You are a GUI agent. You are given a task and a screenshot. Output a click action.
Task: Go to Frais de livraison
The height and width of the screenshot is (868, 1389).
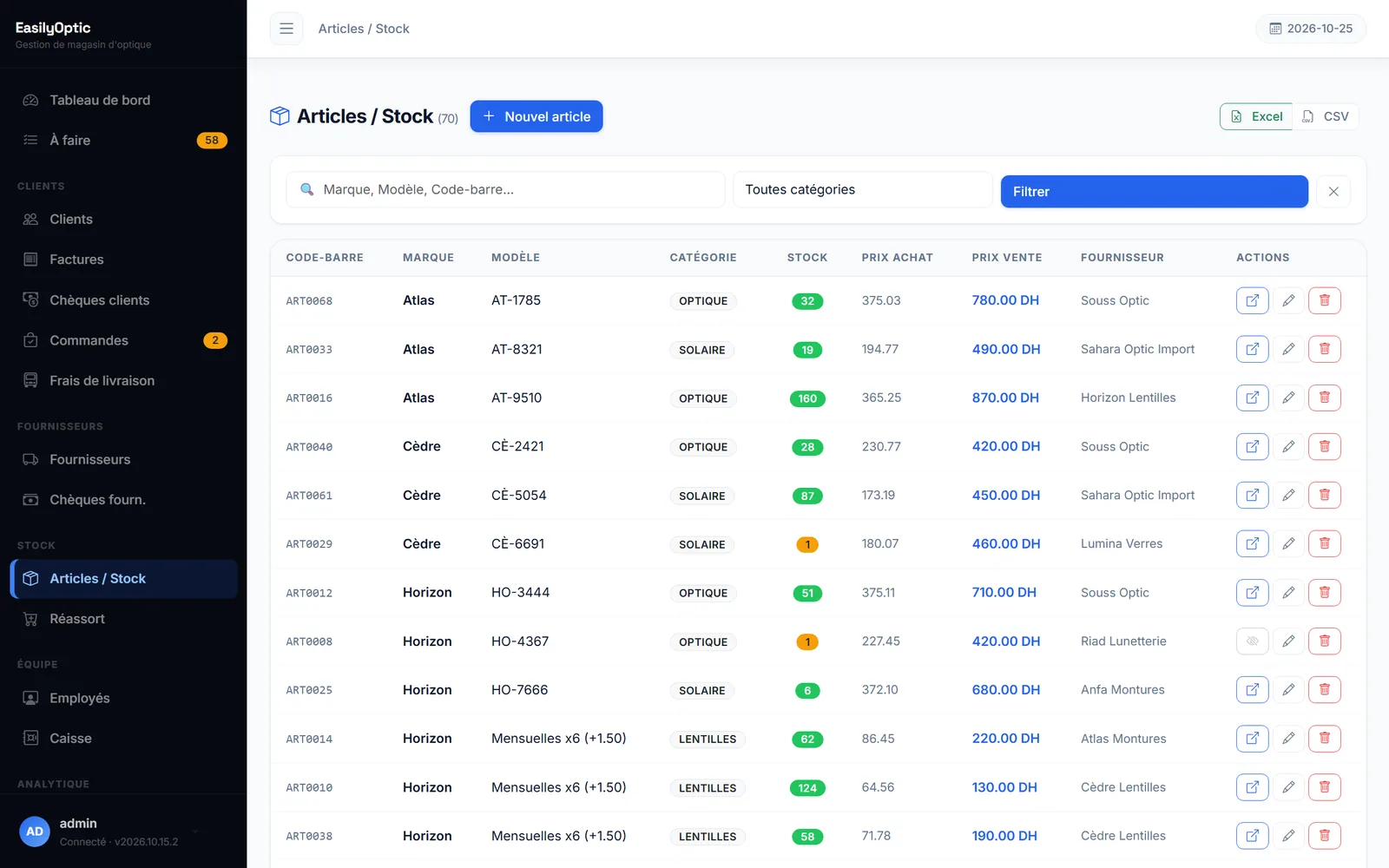(x=123, y=380)
